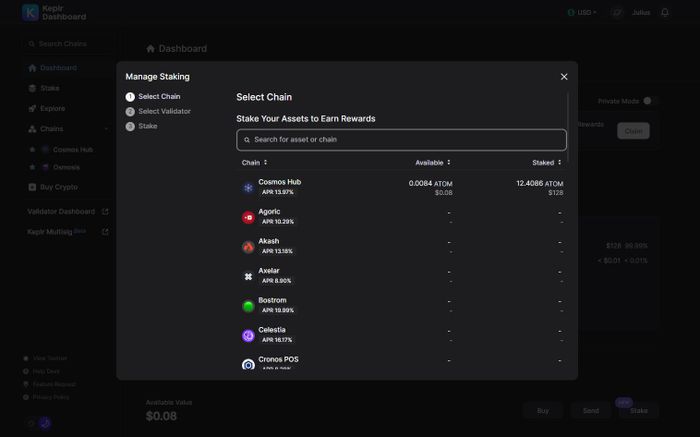Open the Help Desk link
This screenshot has width=700, height=437.
point(42,371)
